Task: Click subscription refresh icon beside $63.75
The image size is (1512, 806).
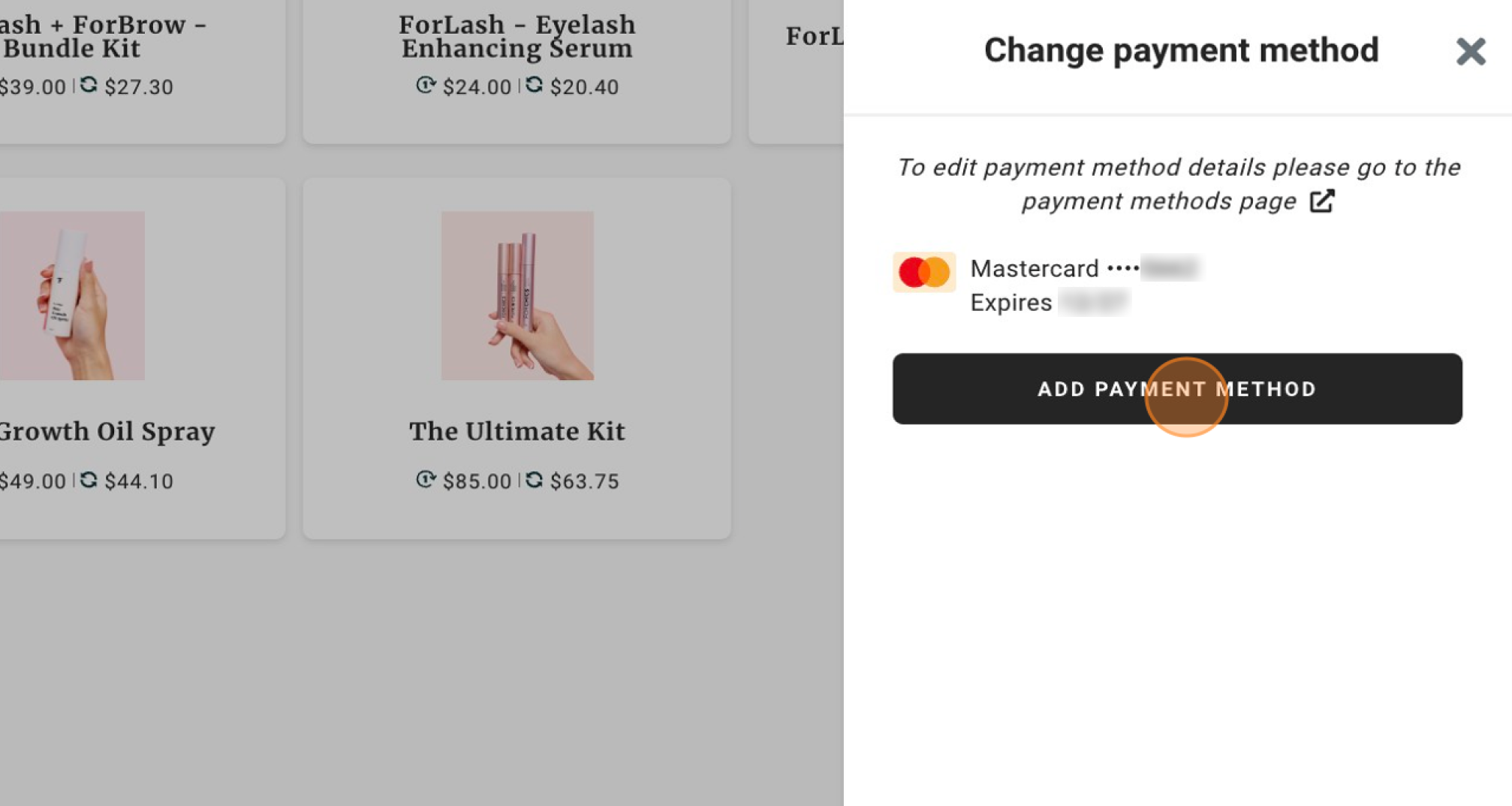Action: (x=534, y=479)
